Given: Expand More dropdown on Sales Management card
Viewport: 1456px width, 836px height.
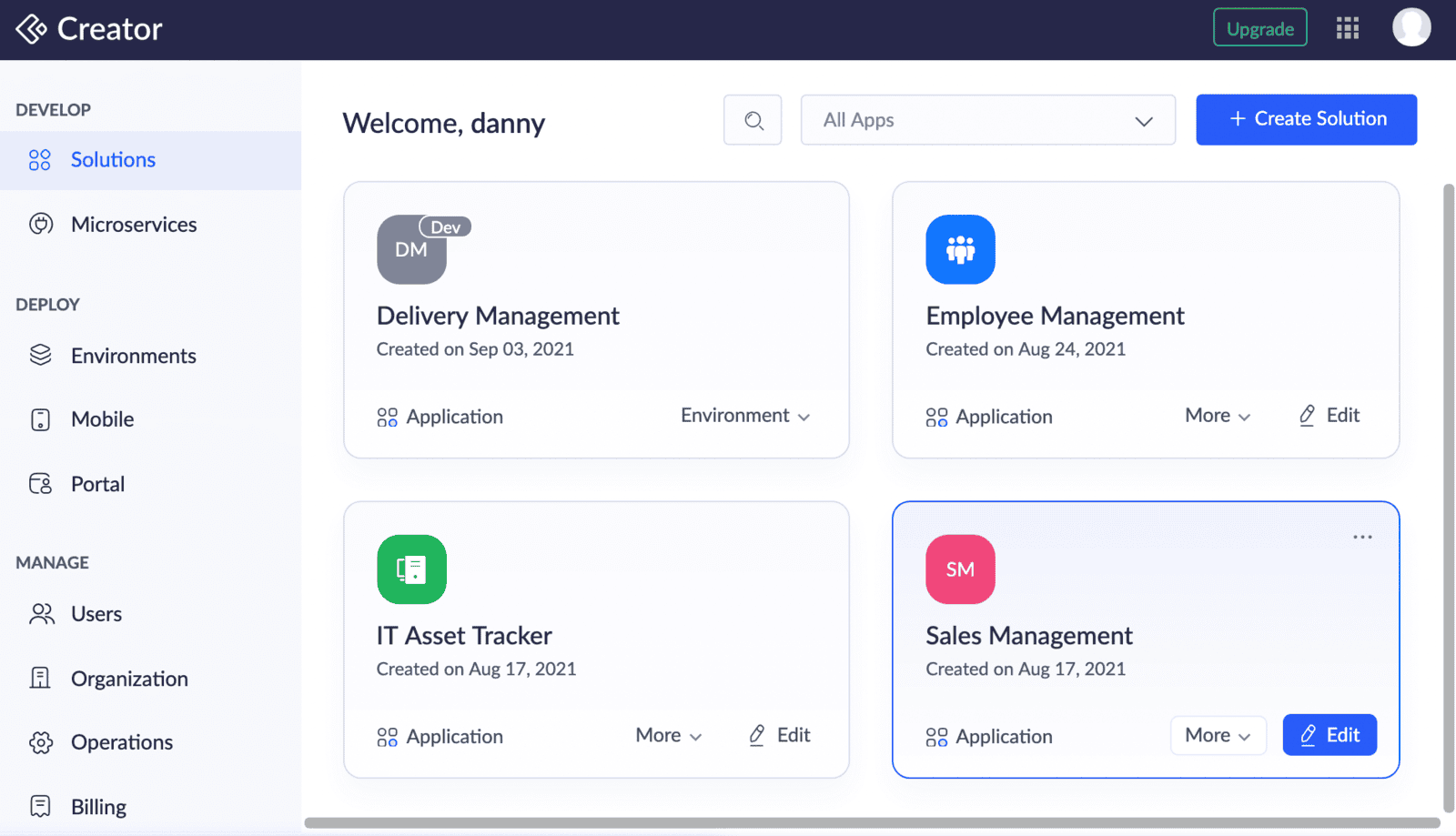Looking at the screenshot, I should point(1218,735).
